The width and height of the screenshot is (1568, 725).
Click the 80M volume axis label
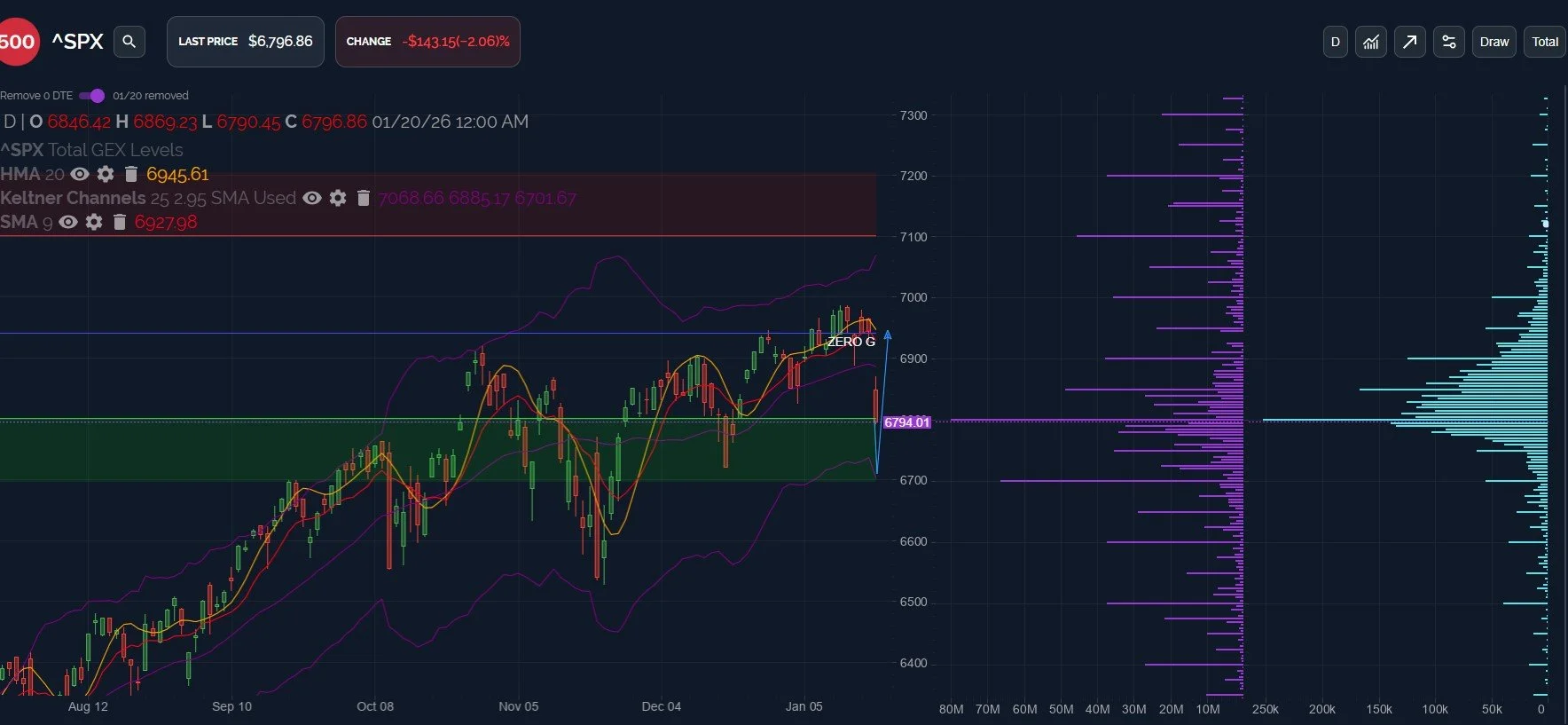click(x=951, y=709)
